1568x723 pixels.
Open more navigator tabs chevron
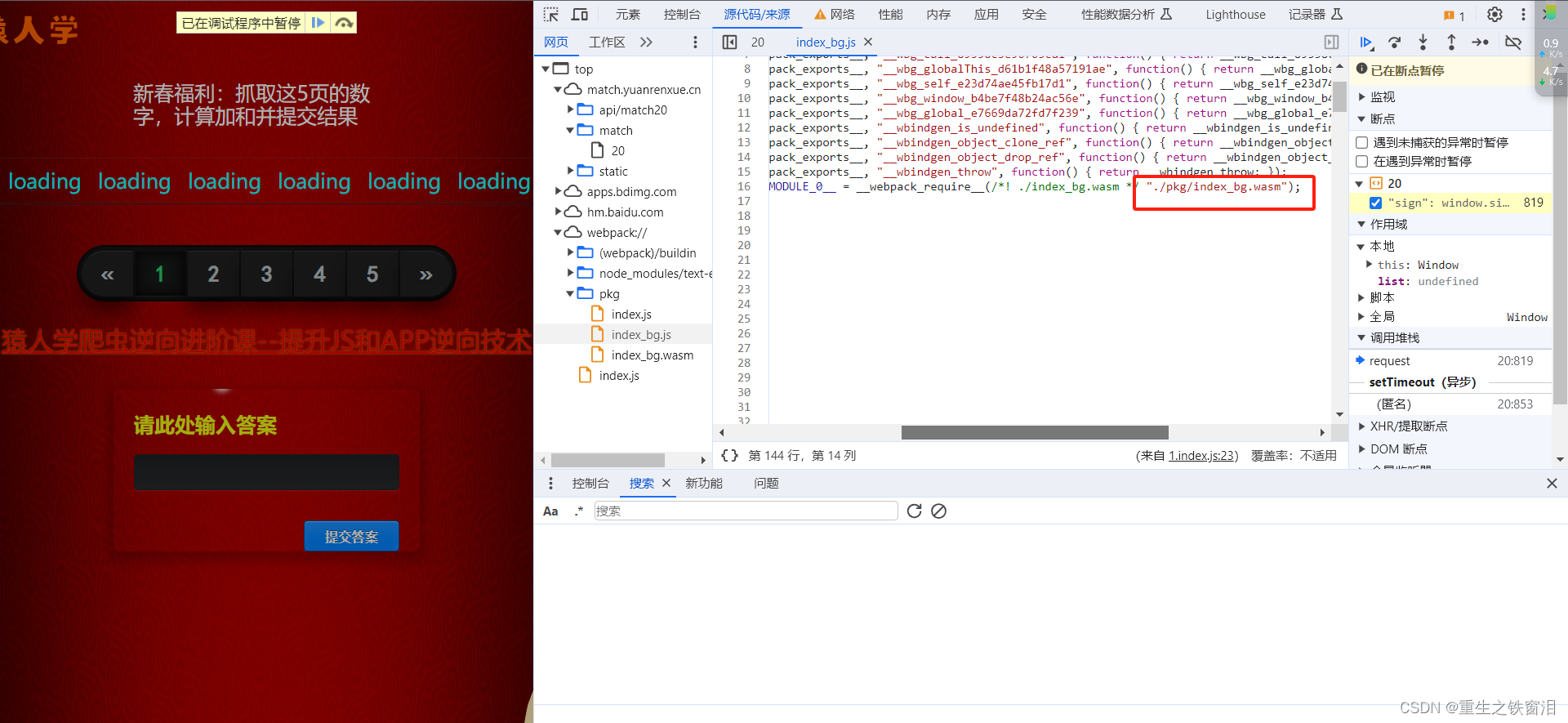[x=646, y=42]
